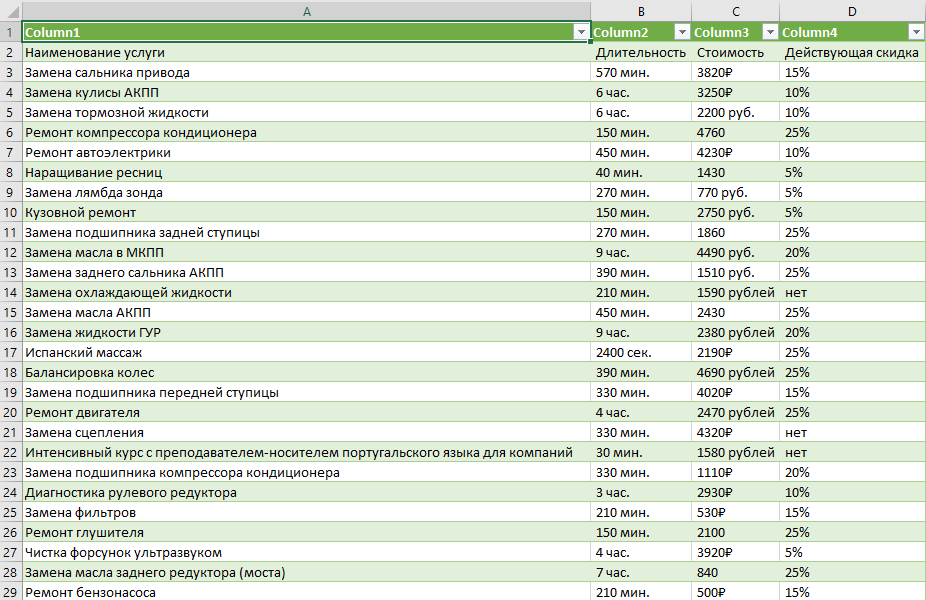Select cell 'Балансировка колес'
The height and width of the screenshot is (600, 926).
pos(307,373)
